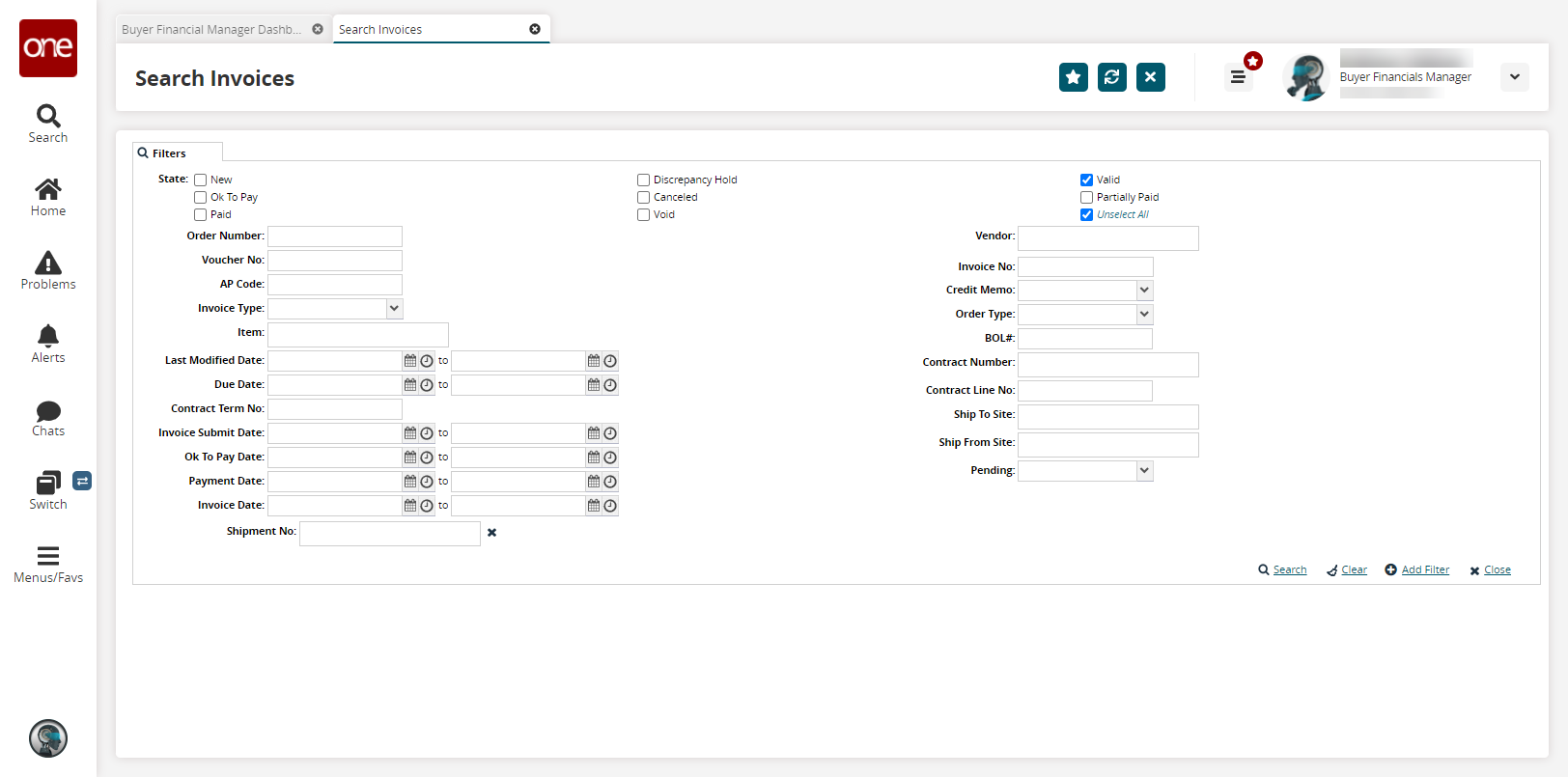Enable the Discrepancy Hold checkbox
The image size is (1568, 777).
coord(643,180)
